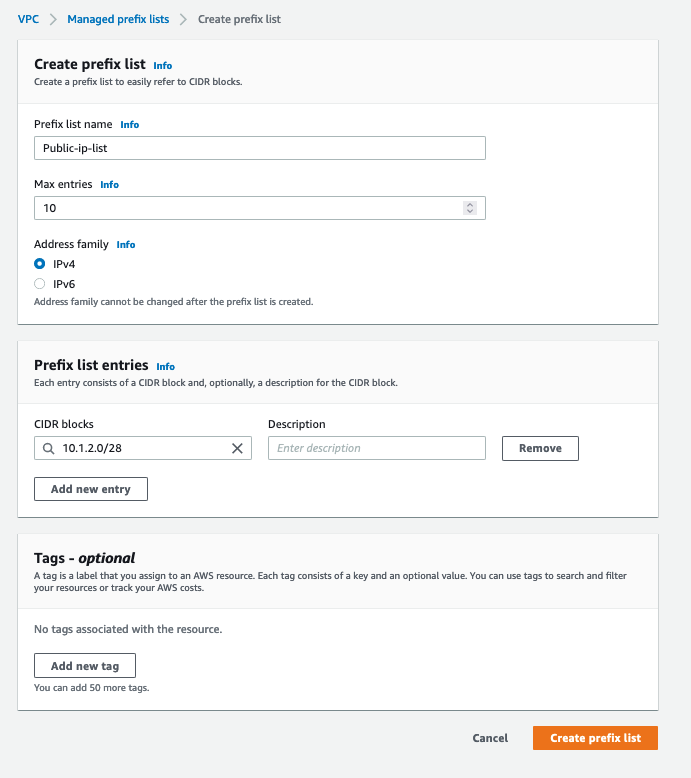Open Info link next to Create prefix list
This screenshot has height=778, width=691.
point(162,66)
